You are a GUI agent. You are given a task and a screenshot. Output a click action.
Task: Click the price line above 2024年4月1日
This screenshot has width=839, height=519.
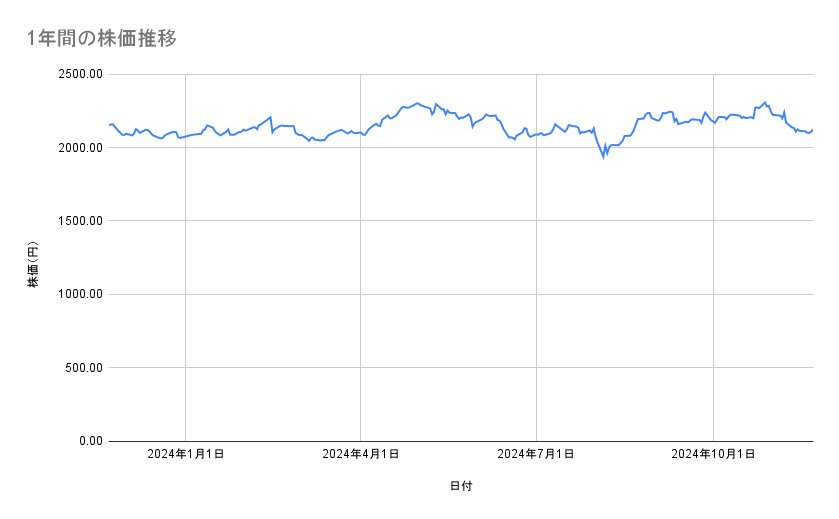(x=361, y=133)
